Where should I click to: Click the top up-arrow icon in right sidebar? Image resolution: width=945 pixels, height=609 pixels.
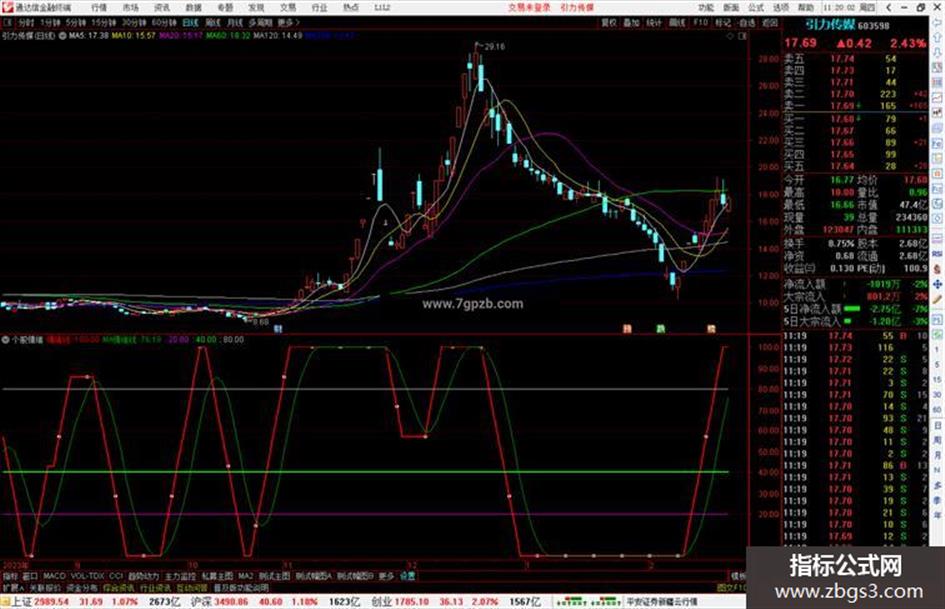tap(937, 38)
